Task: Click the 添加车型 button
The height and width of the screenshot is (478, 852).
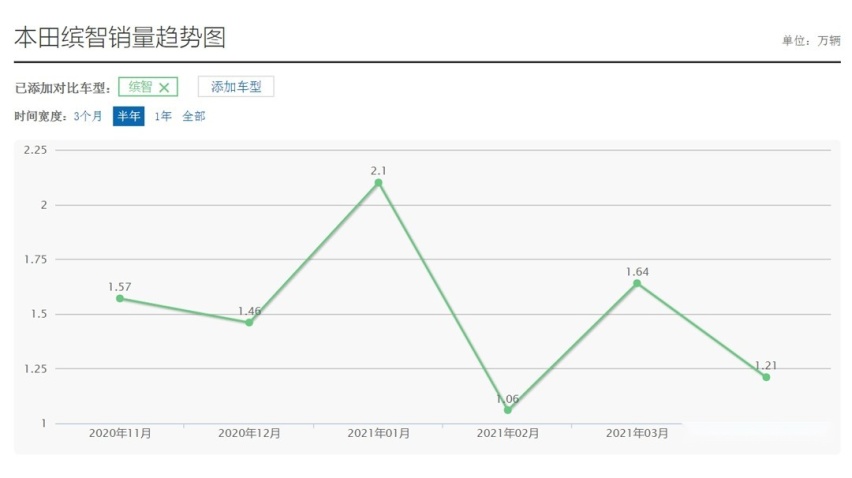Action: click(x=236, y=87)
